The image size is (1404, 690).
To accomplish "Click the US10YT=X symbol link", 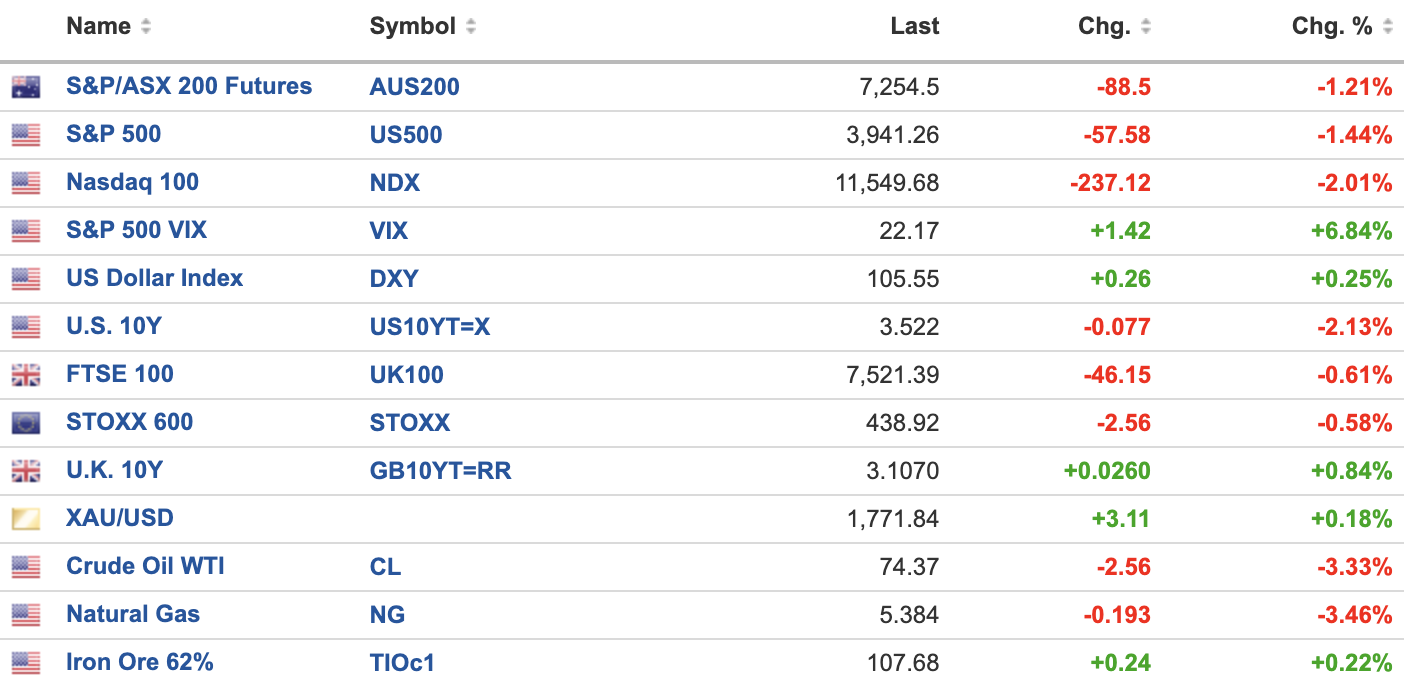I will 429,326.
